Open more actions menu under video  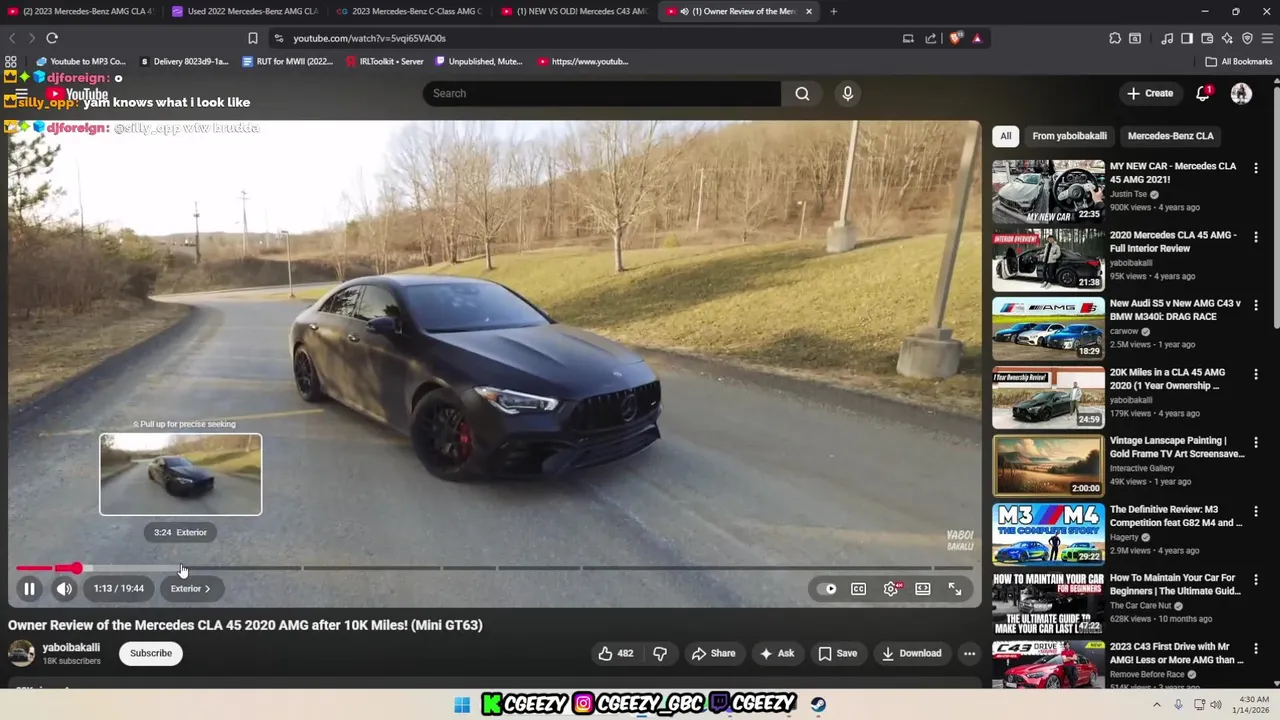[x=969, y=654]
